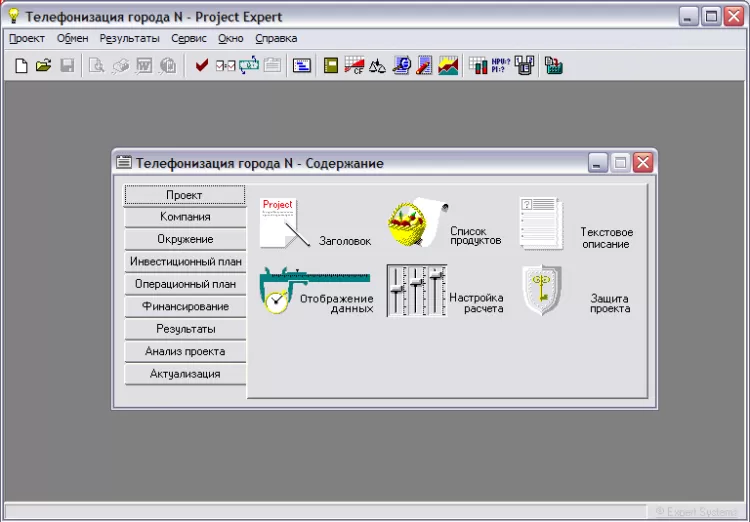Click the NPV PI question icon
The height and width of the screenshot is (522, 750).
501,66
